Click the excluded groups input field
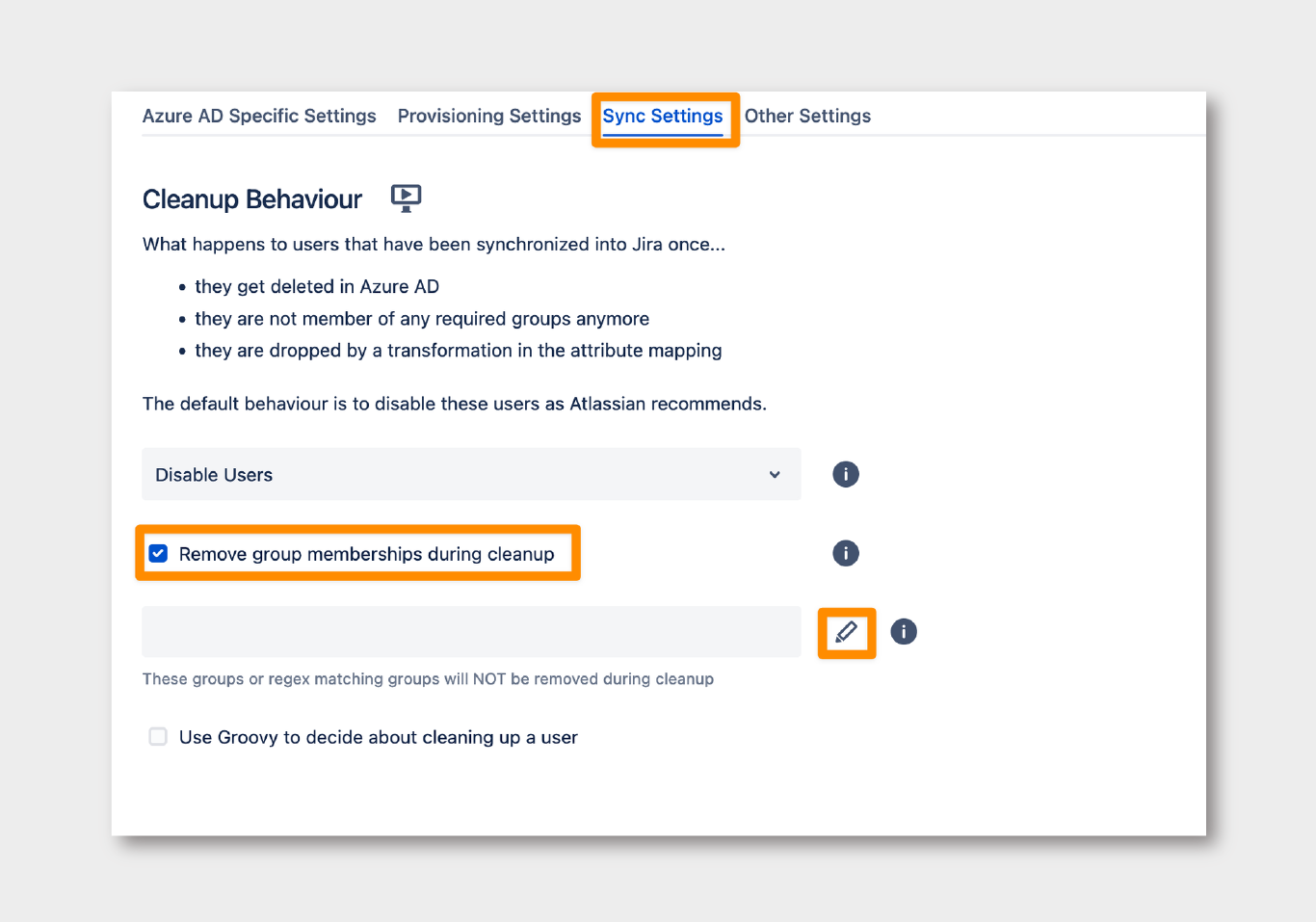The height and width of the screenshot is (922, 1316). click(471, 632)
